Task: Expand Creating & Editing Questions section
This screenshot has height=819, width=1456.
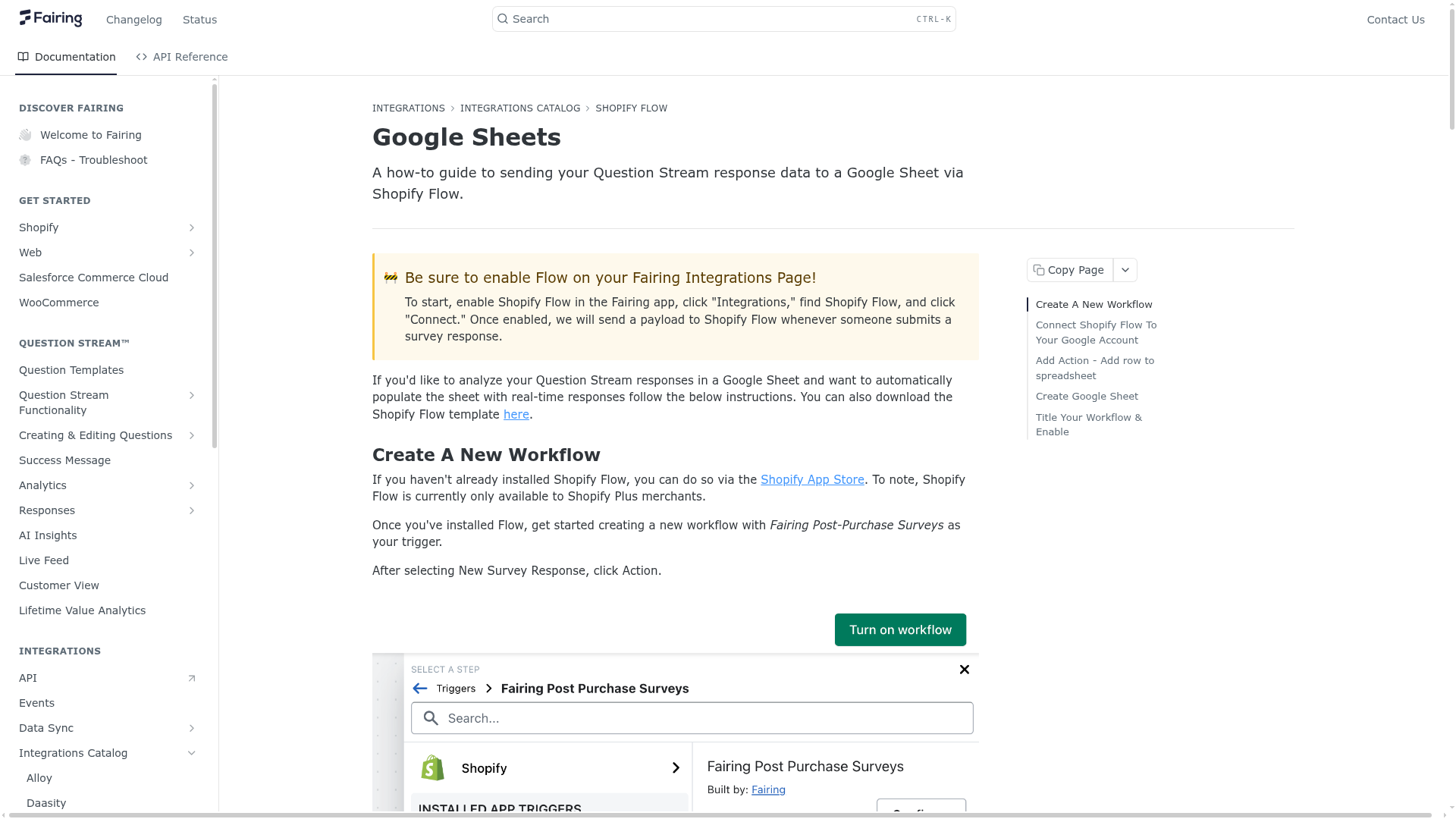Action: [192, 435]
